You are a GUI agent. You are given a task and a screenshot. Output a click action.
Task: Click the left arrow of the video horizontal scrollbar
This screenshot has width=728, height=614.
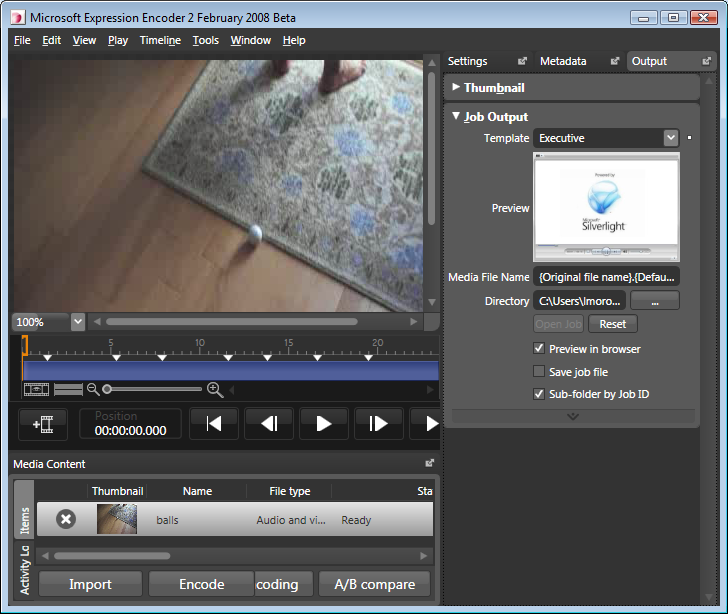coord(97,321)
